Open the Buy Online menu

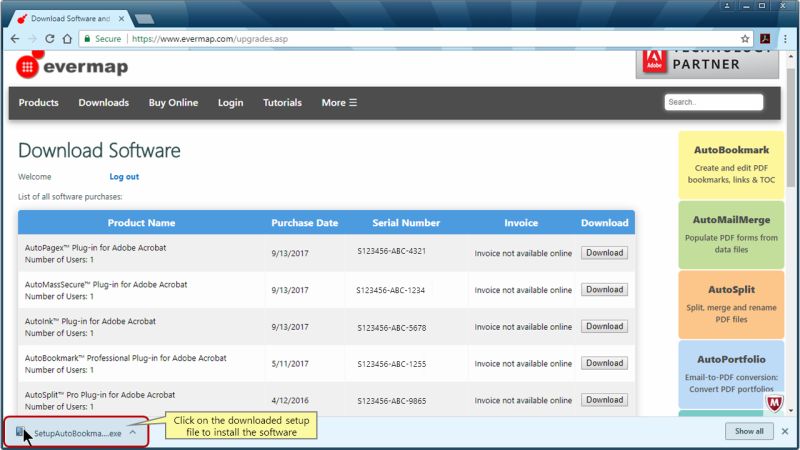pyautogui.click(x=173, y=103)
